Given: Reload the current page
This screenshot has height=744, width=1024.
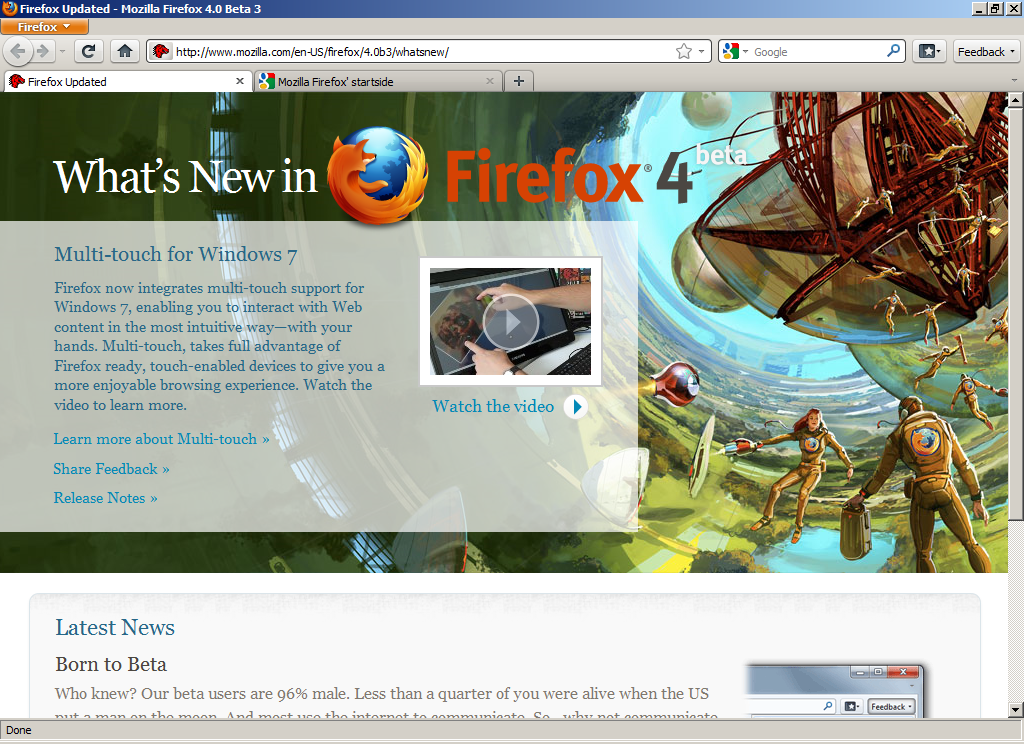Looking at the screenshot, I should [89, 51].
